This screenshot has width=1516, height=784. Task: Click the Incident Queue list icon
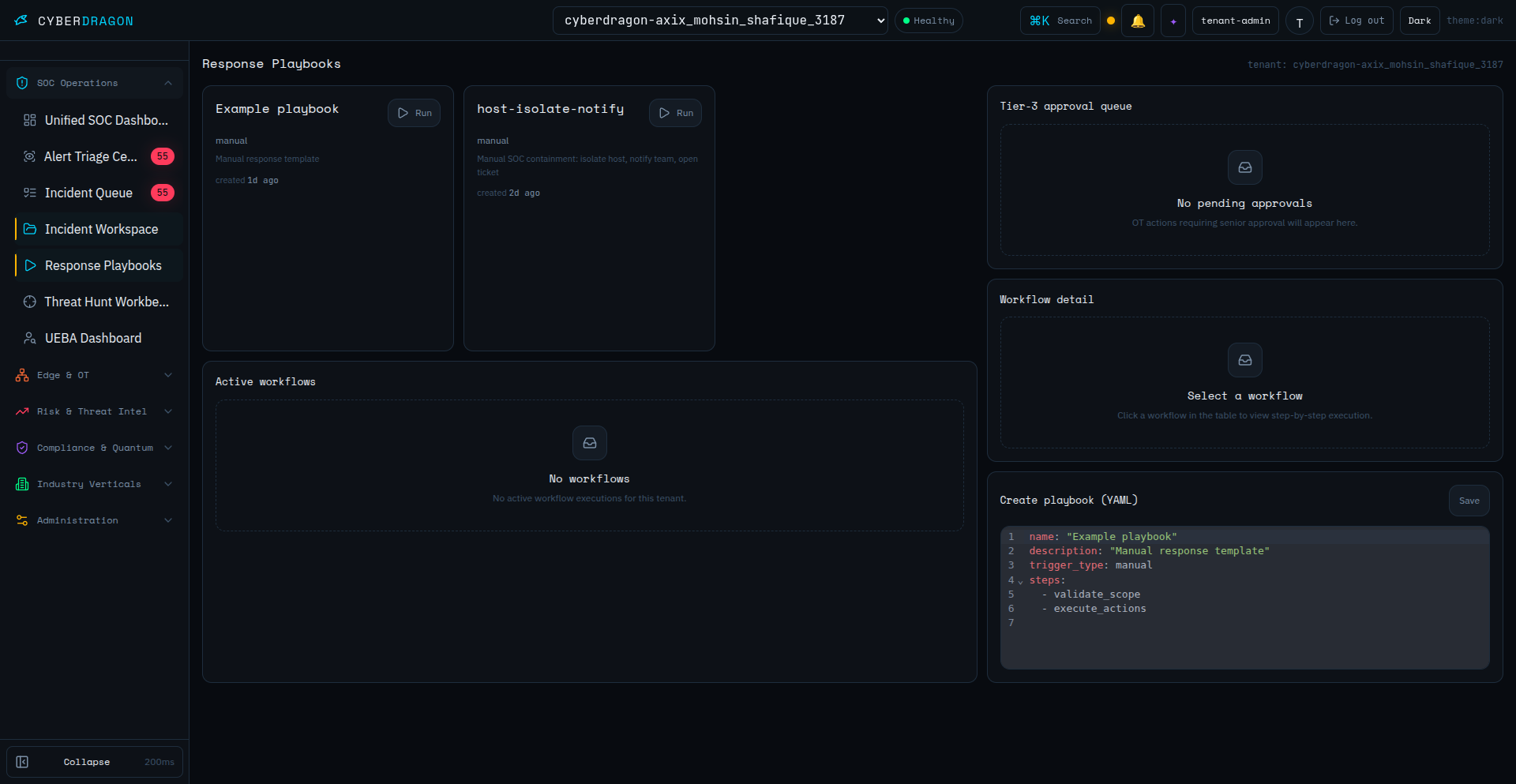[x=30, y=193]
